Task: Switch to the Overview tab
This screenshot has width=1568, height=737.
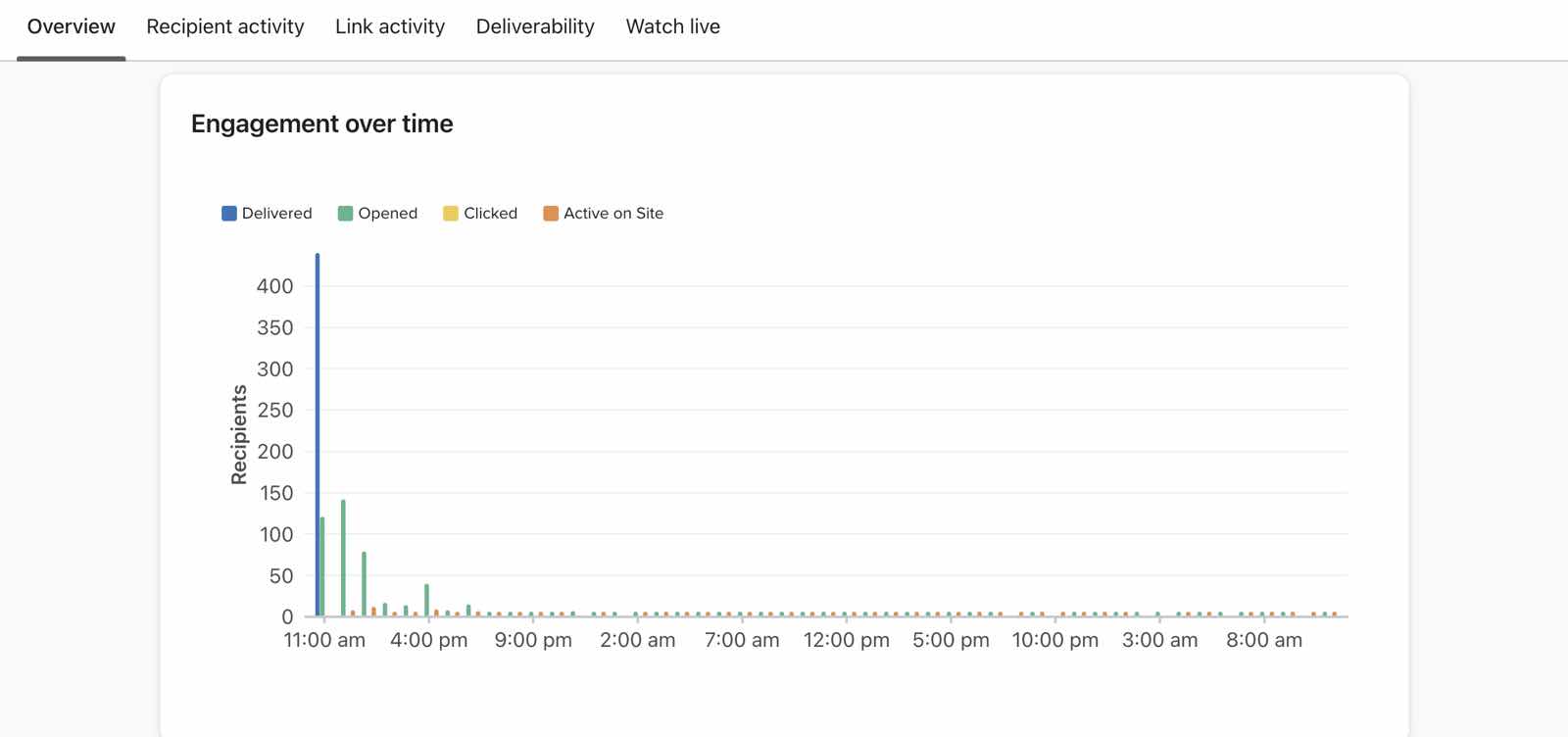Action: click(x=72, y=26)
